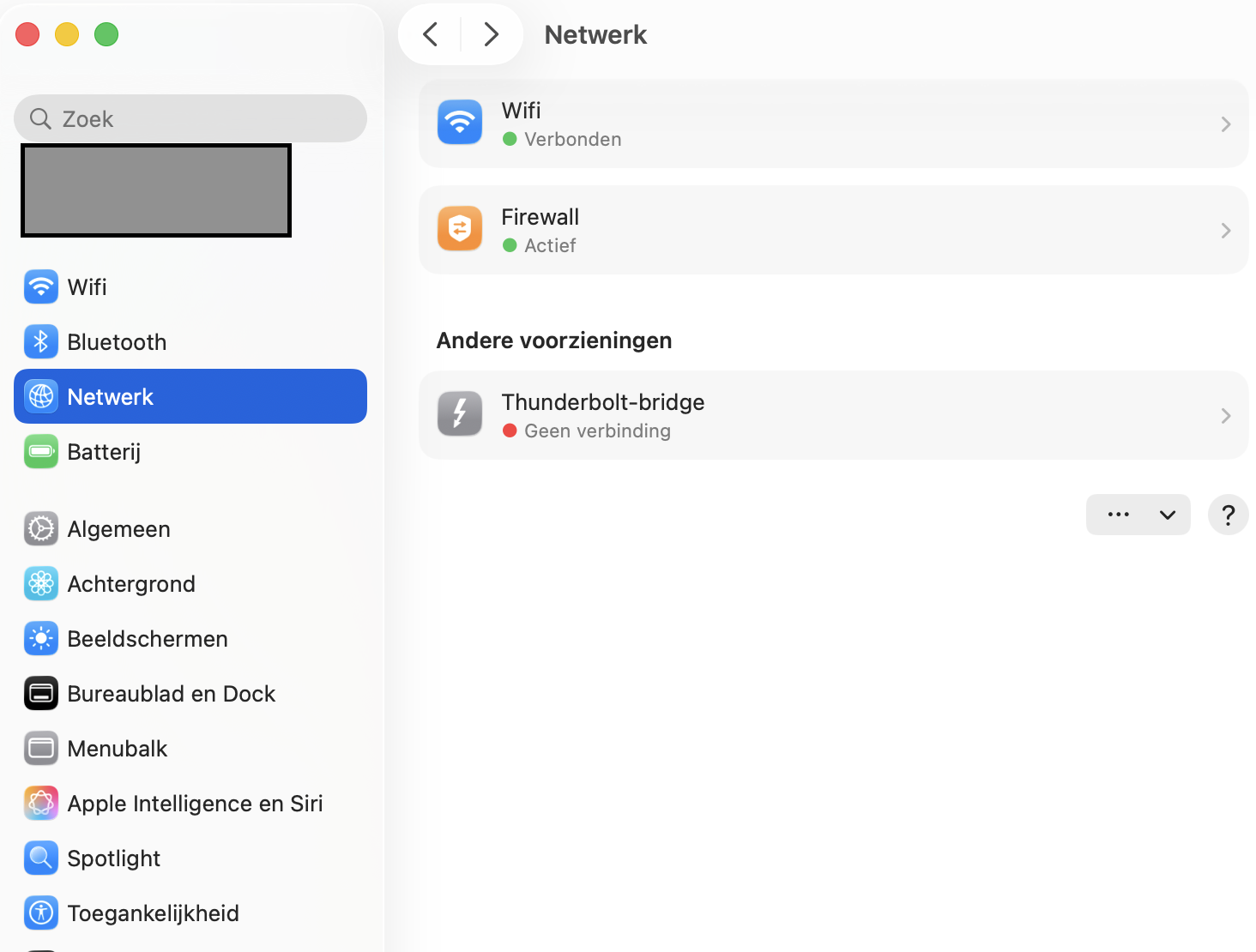
Task: Select the Spotlight magnifier icon
Action: [40, 858]
